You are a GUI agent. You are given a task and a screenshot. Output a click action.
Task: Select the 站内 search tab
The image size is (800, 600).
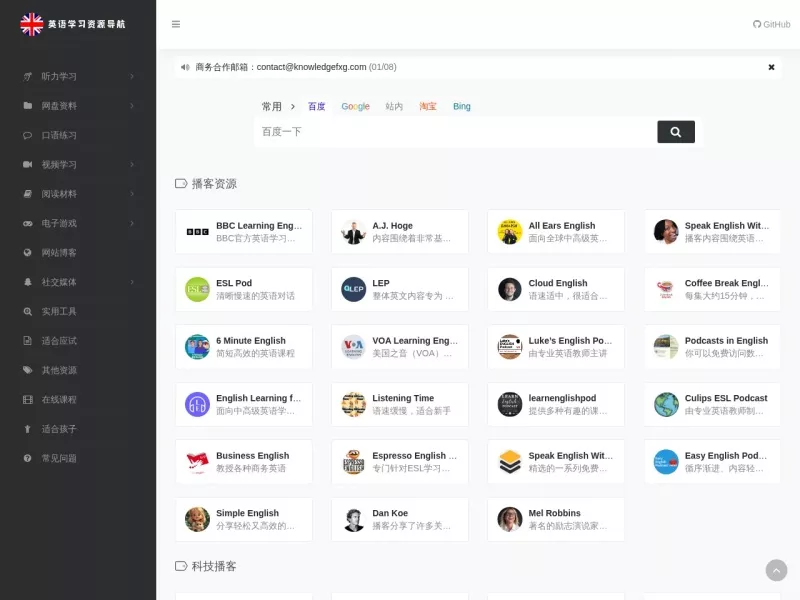[x=394, y=106]
